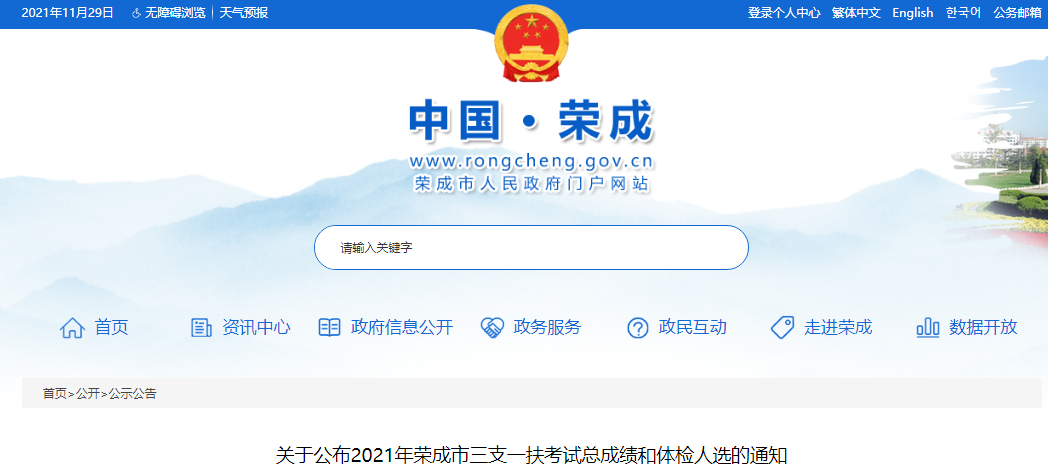
Task: Open the 数据开放 navigation item
Action: pos(983,327)
